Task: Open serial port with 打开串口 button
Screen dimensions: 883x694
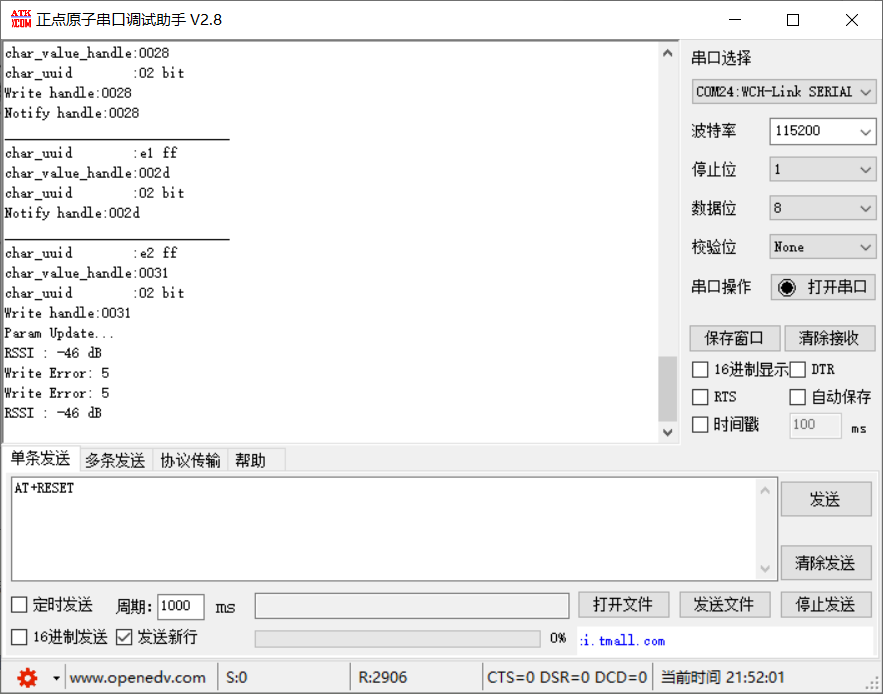Action: tap(822, 287)
